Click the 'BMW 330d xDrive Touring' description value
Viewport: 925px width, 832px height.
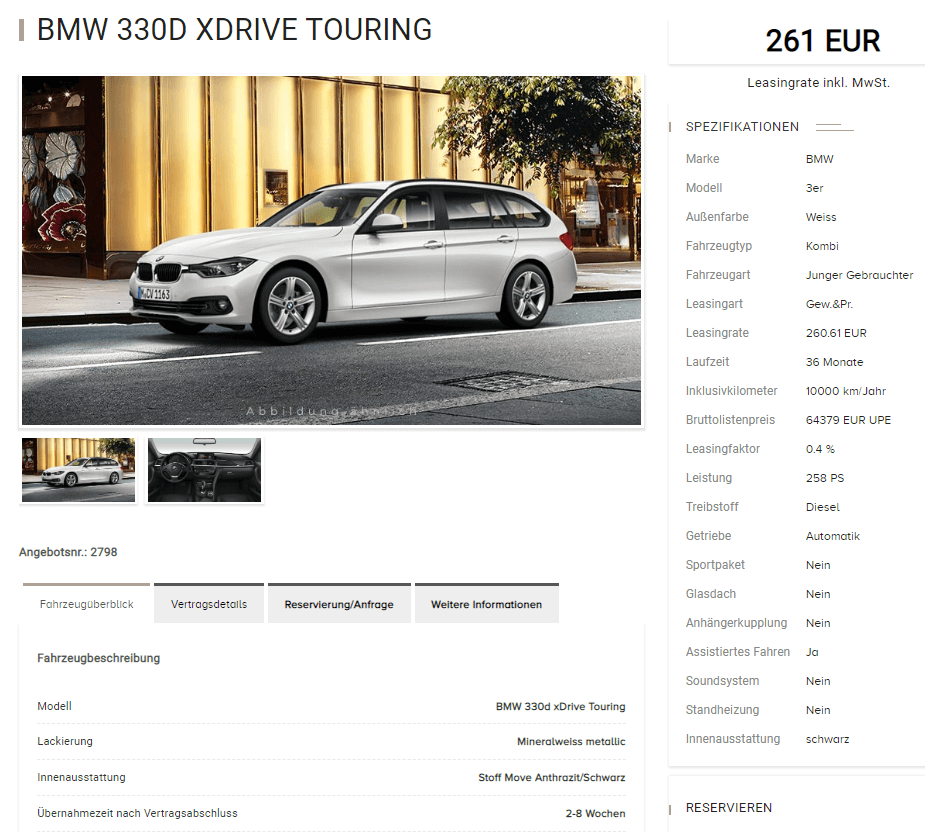point(560,706)
